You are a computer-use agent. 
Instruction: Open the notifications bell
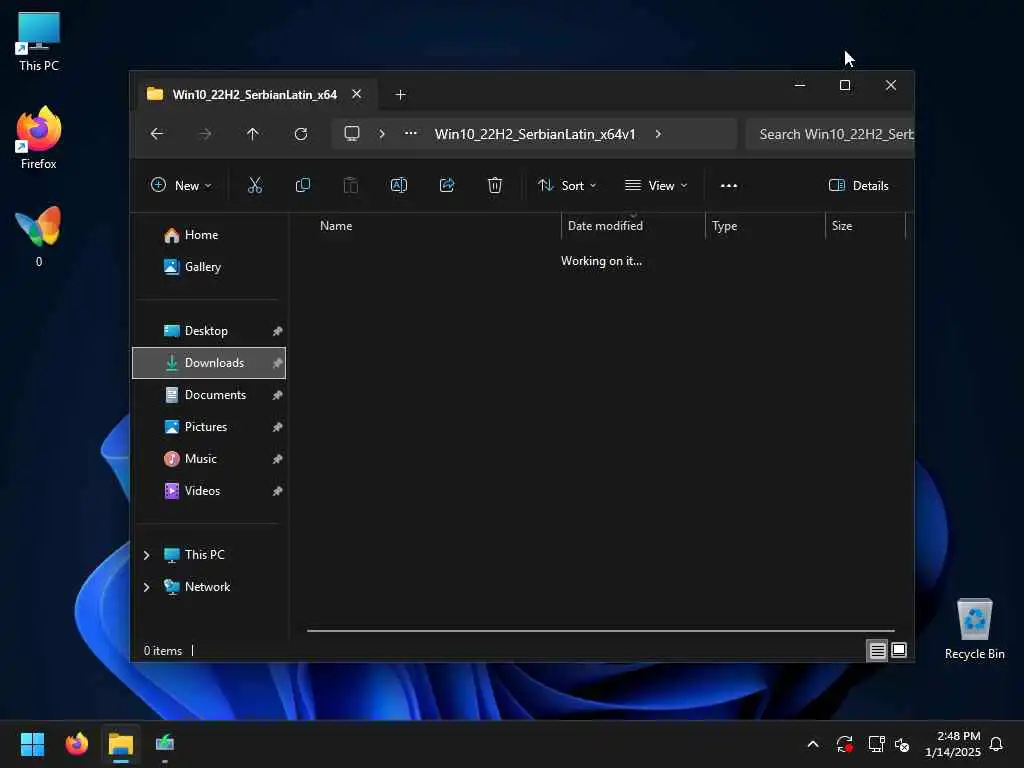click(x=996, y=744)
